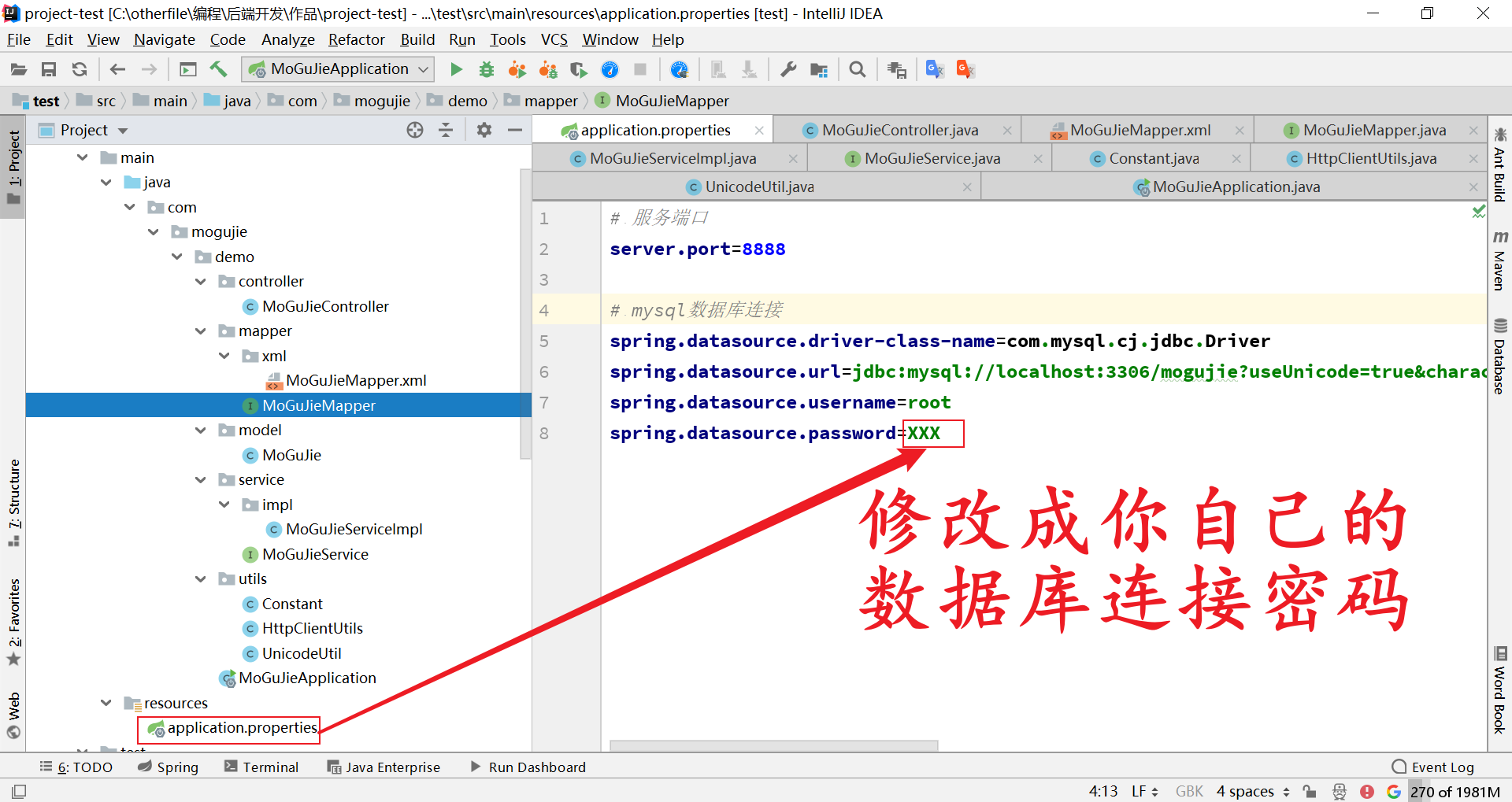Screen dimensions: 1512x802
Task: Collapse the controller package node
Action: click(x=201, y=281)
